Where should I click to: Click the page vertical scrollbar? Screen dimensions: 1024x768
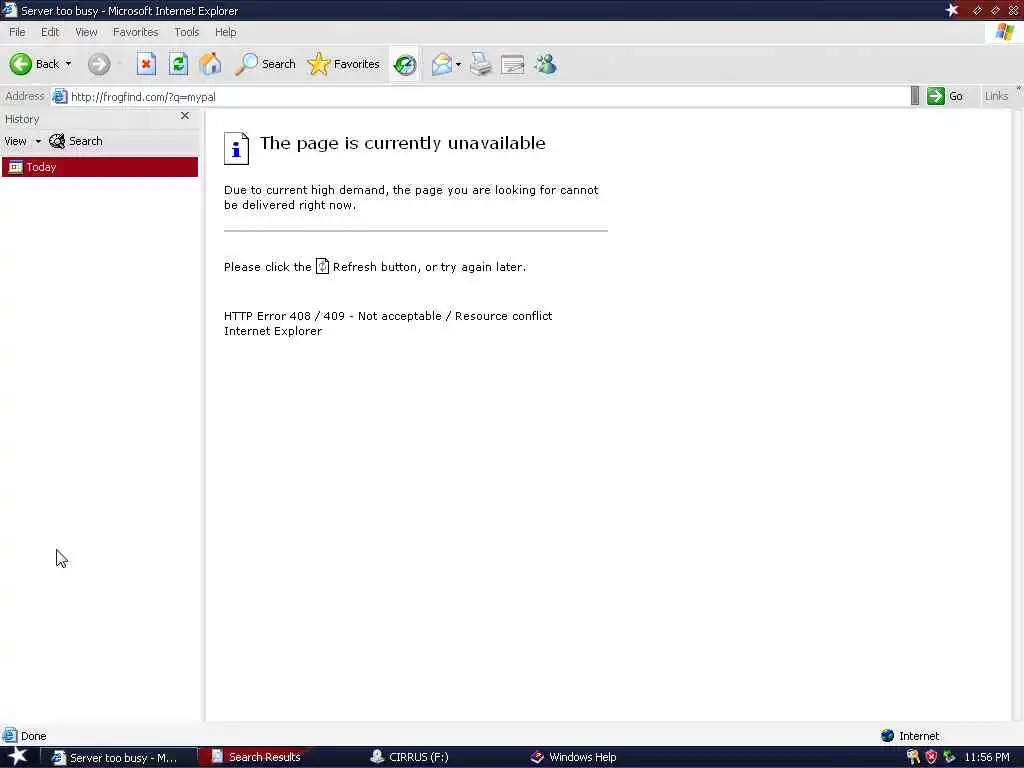[1017, 415]
